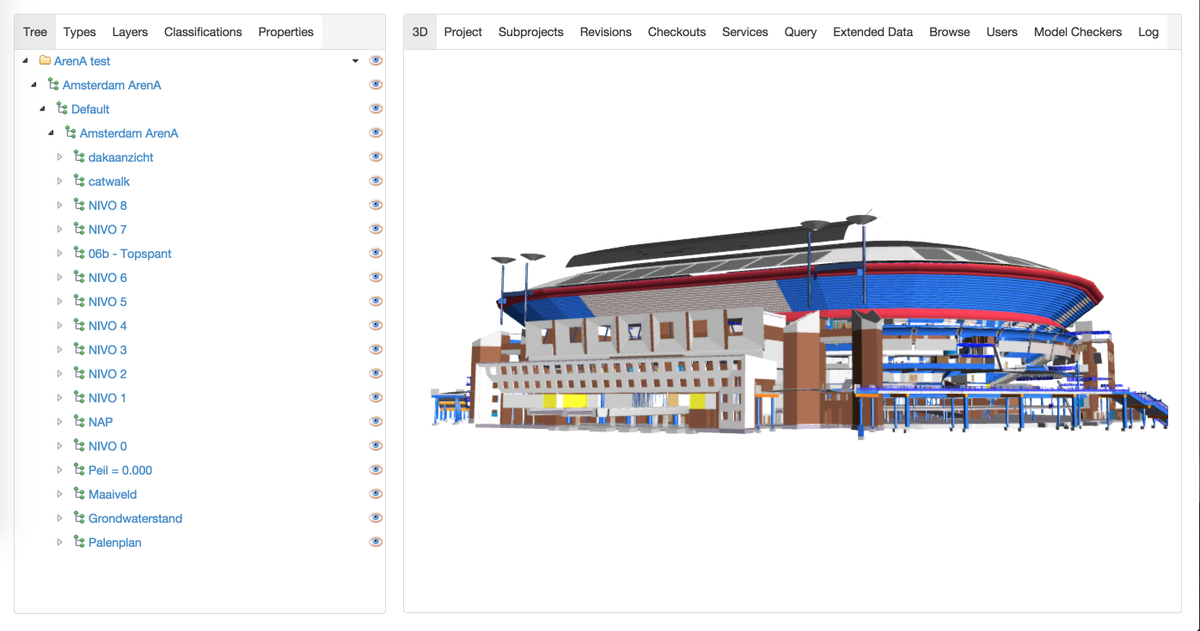This screenshot has width=1200, height=631.
Task: Toggle NIVO 8 visibility eye
Action: 376,205
